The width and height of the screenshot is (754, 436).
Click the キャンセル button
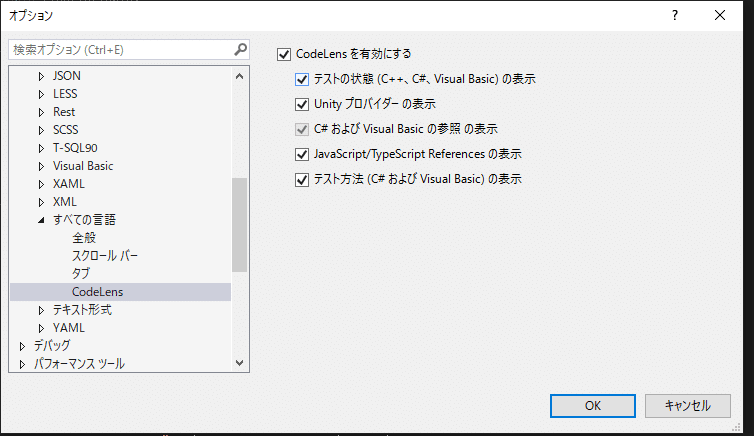(688, 406)
